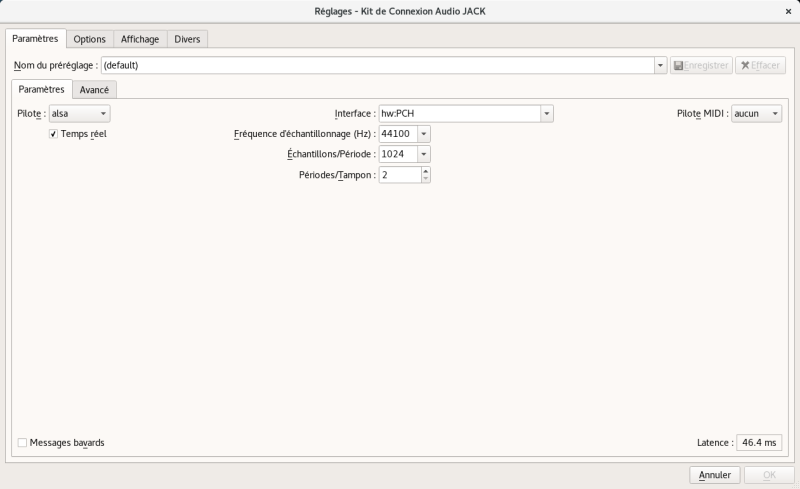Click the preset name text field

point(378,65)
